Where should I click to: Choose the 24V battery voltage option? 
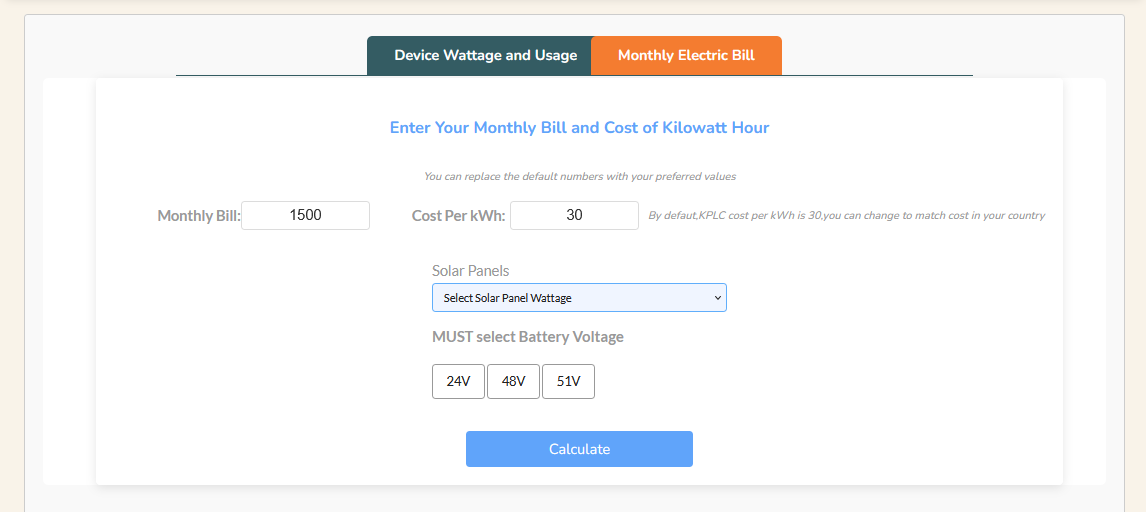click(x=458, y=381)
